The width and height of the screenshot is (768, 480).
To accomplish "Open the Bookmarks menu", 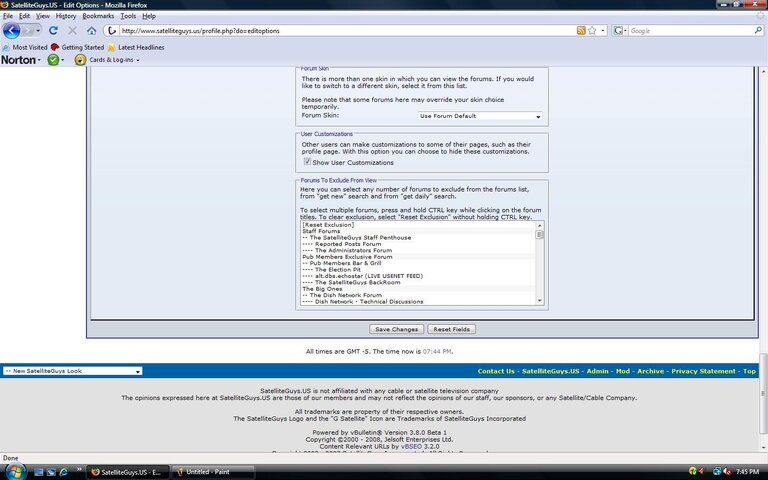I will (98, 16).
